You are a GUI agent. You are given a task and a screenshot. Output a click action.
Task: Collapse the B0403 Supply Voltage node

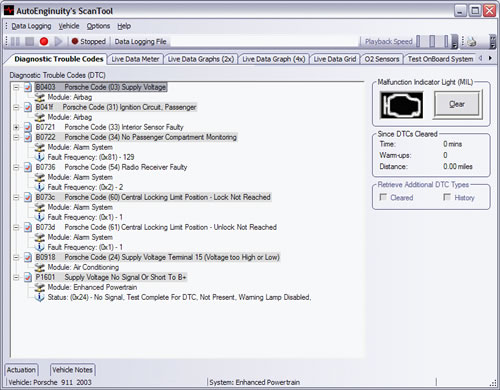tap(16, 87)
